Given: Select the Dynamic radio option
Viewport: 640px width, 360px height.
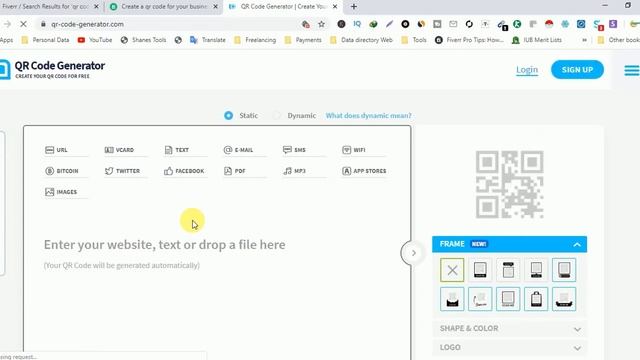Looking at the screenshot, I should click(x=277, y=116).
